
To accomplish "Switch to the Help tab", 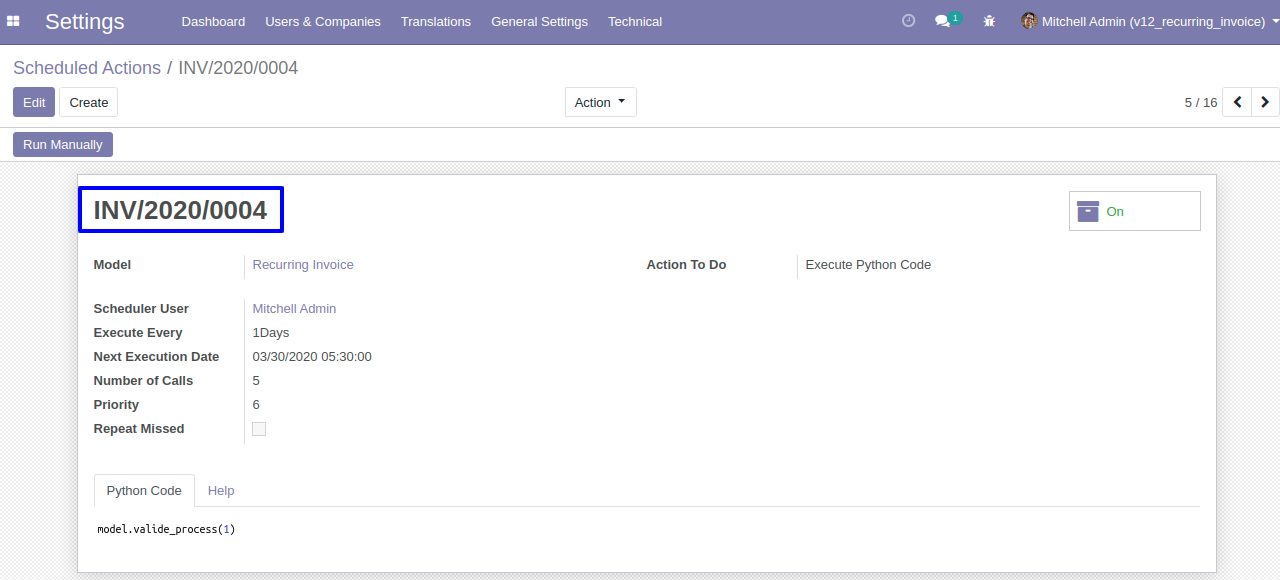I will pyautogui.click(x=221, y=491).
